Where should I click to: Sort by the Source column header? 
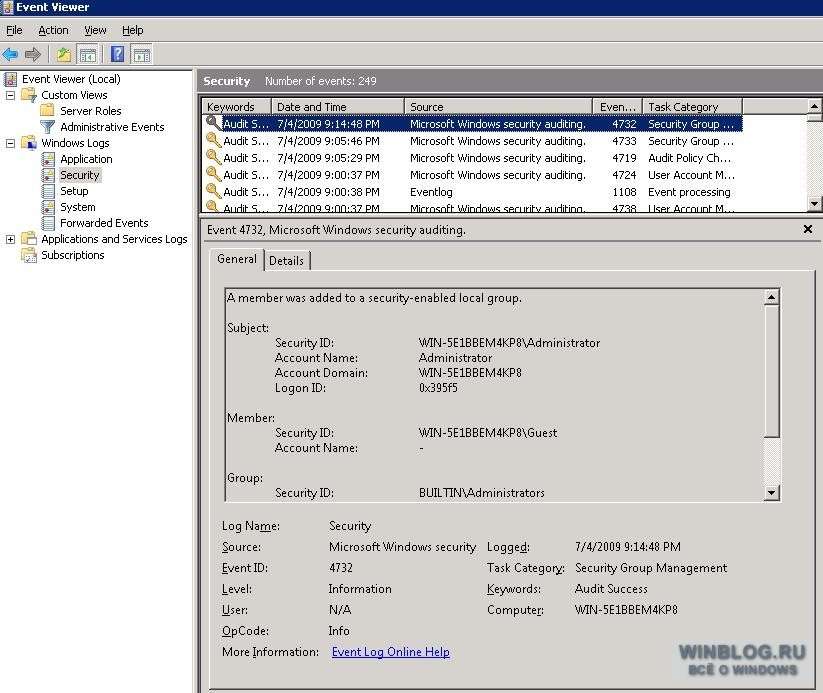(498, 107)
